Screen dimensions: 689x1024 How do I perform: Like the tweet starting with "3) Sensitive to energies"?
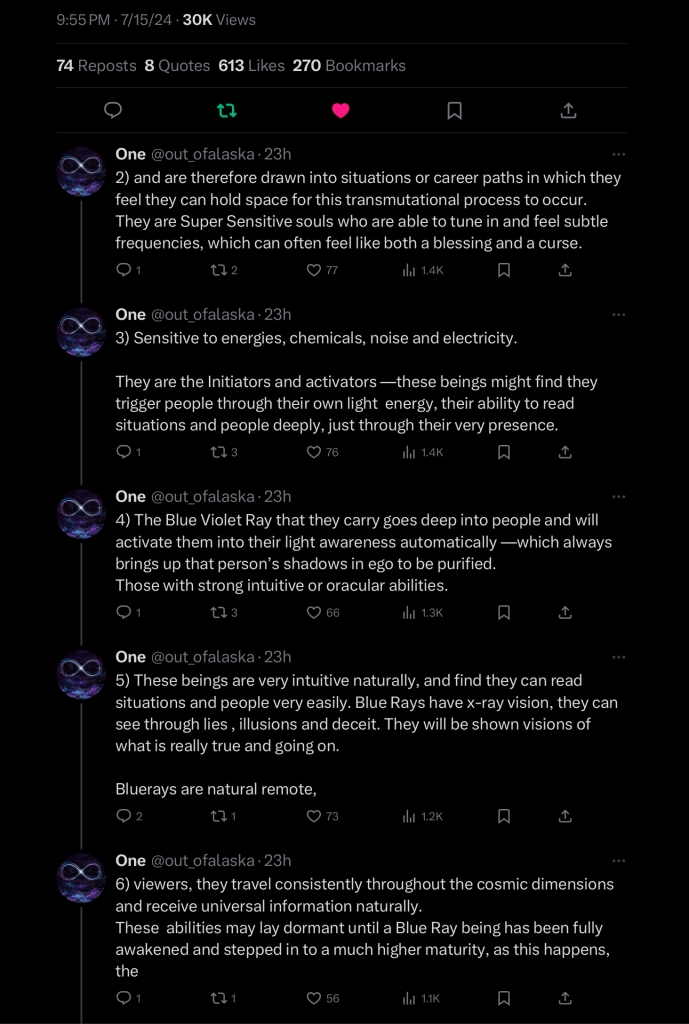point(314,452)
